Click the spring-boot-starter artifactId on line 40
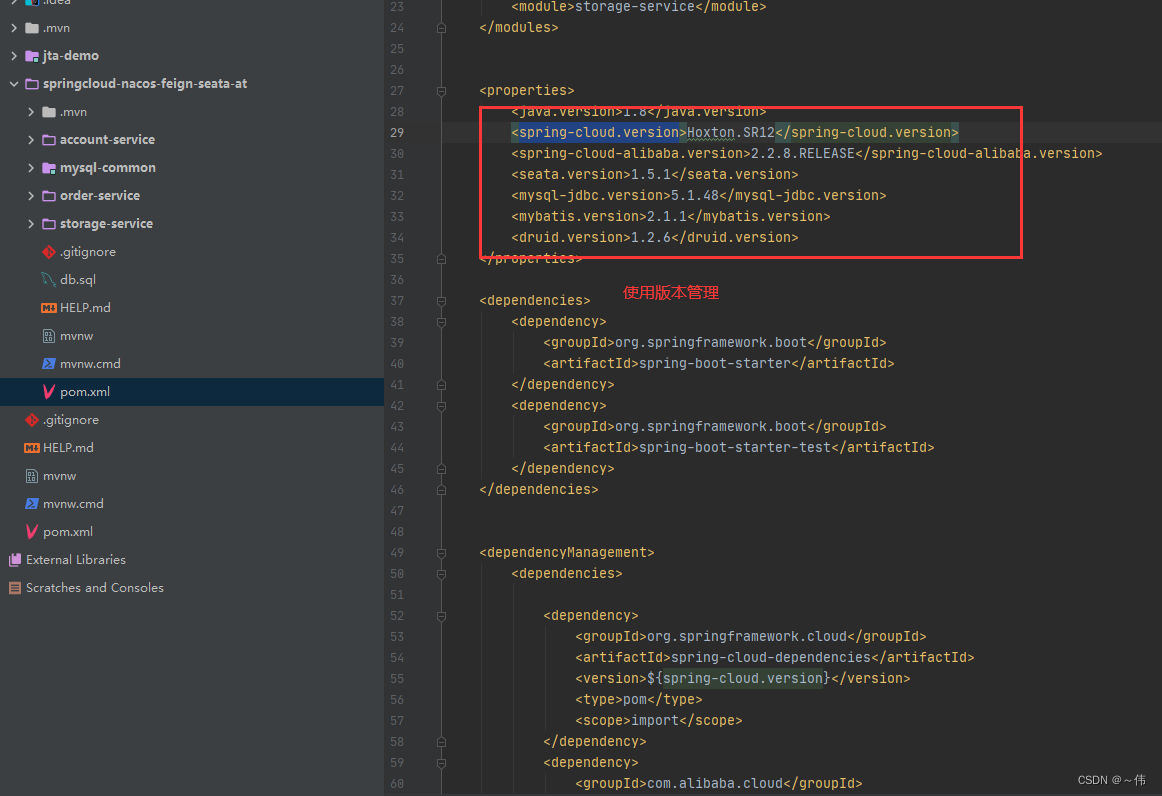The image size is (1162, 796). click(x=714, y=363)
